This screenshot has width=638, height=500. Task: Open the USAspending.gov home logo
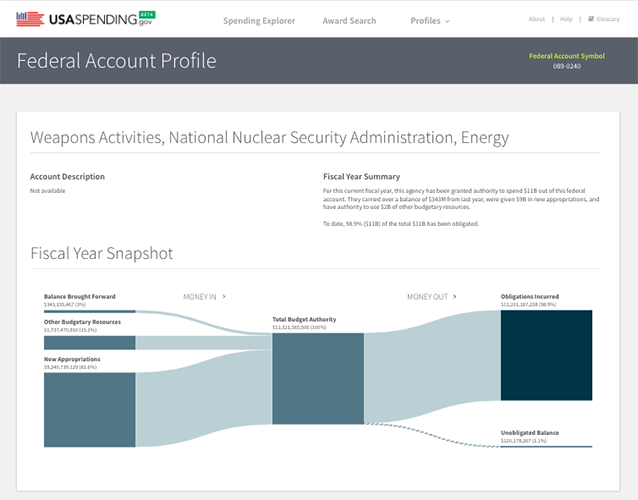pos(85,19)
